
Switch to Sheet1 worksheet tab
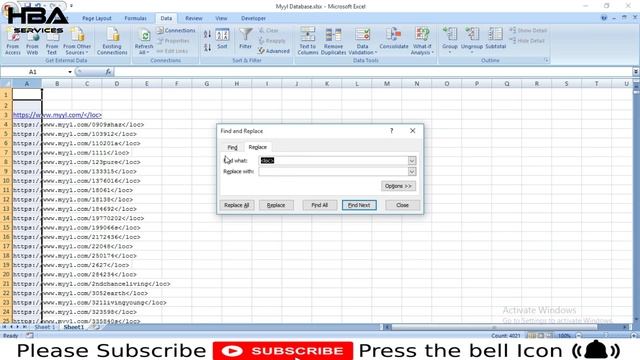click(74, 327)
